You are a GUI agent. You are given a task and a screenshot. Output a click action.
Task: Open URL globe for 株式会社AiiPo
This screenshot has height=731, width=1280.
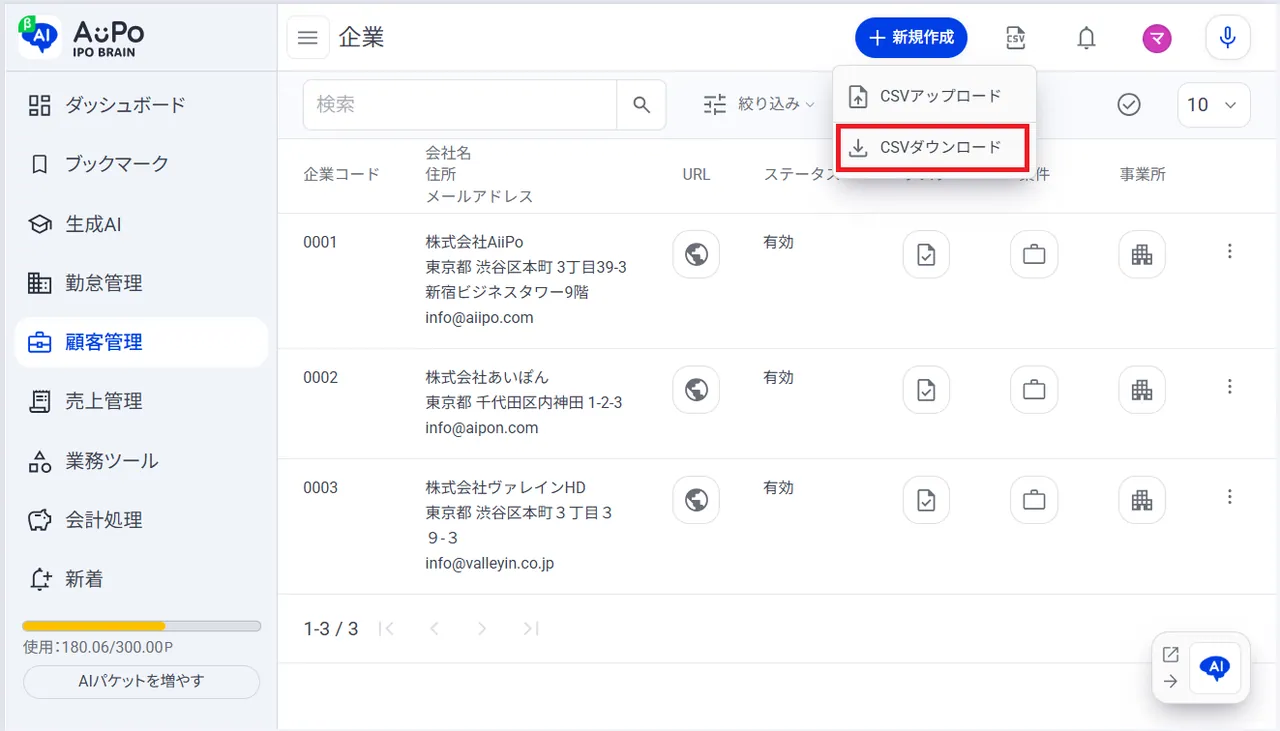point(696,254)
